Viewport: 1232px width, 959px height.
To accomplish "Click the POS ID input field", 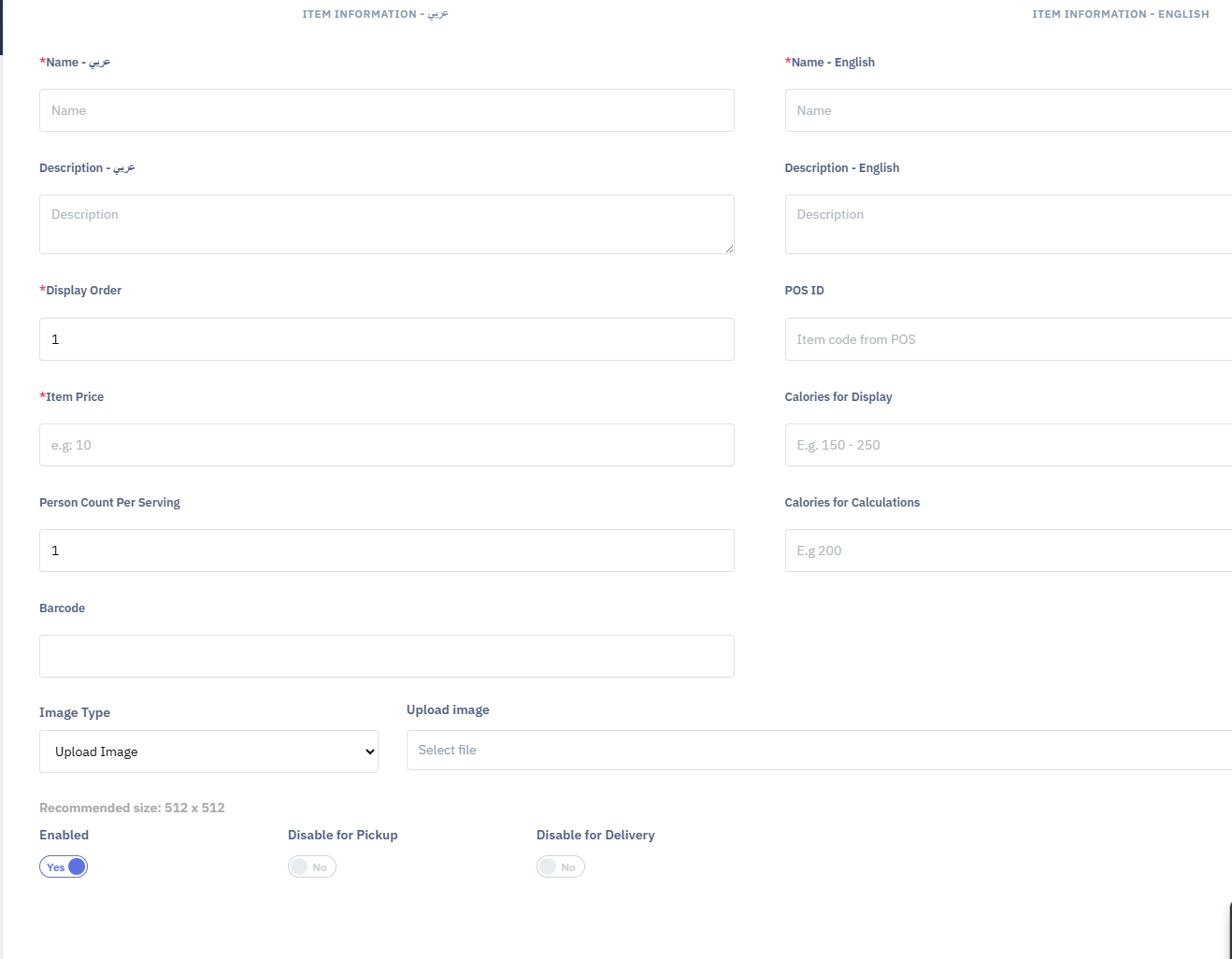I will tap(1008, 339).
